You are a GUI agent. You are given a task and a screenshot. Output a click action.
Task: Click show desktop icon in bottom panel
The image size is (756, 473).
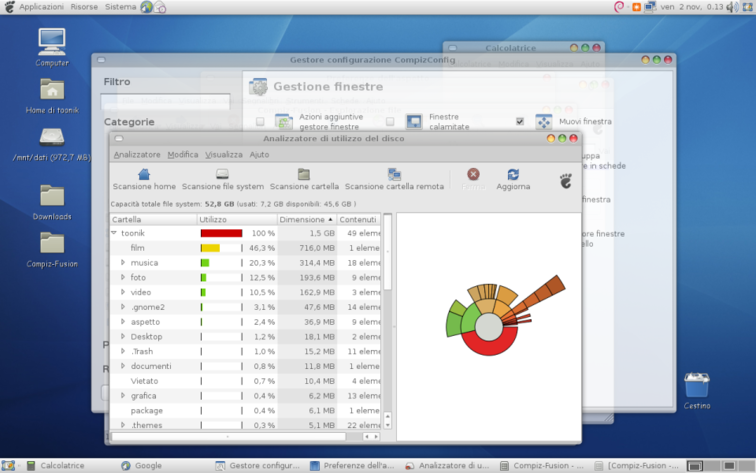point(8,465)
